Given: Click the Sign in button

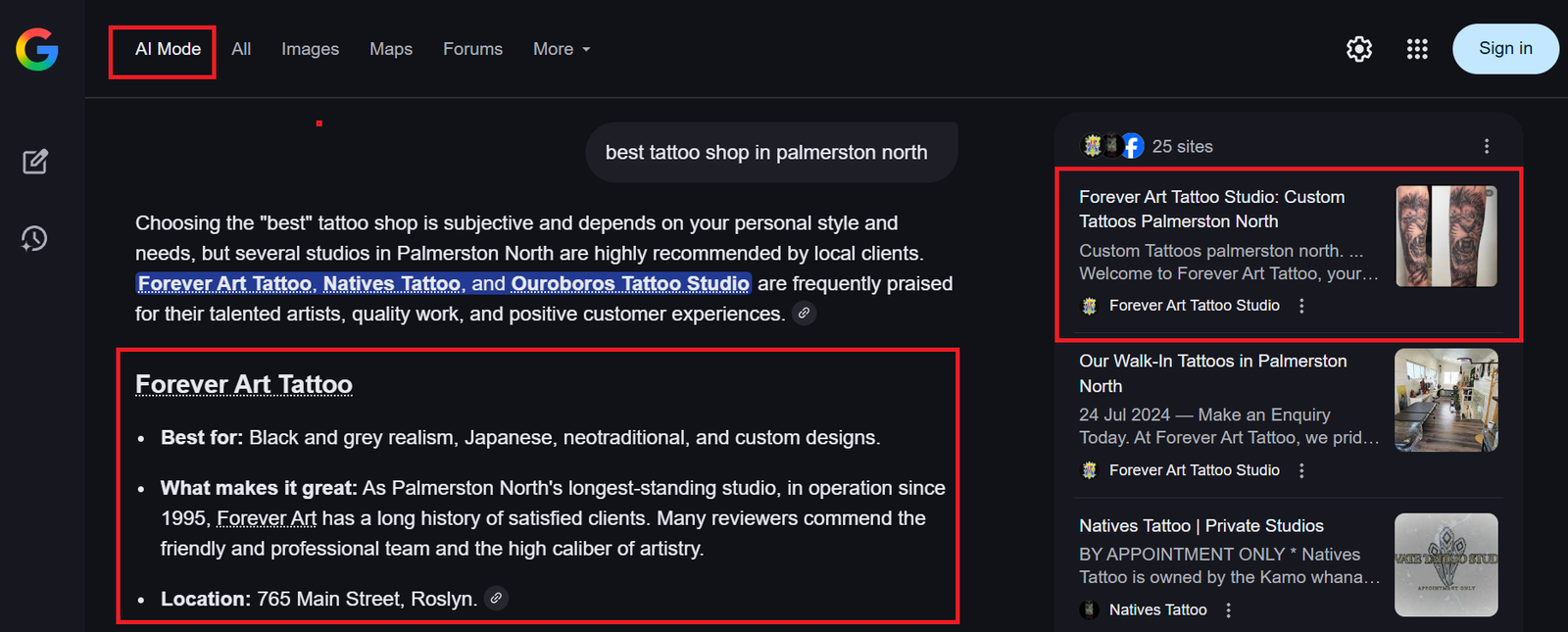Looking at the screenshot, I should pos(1505,49).
